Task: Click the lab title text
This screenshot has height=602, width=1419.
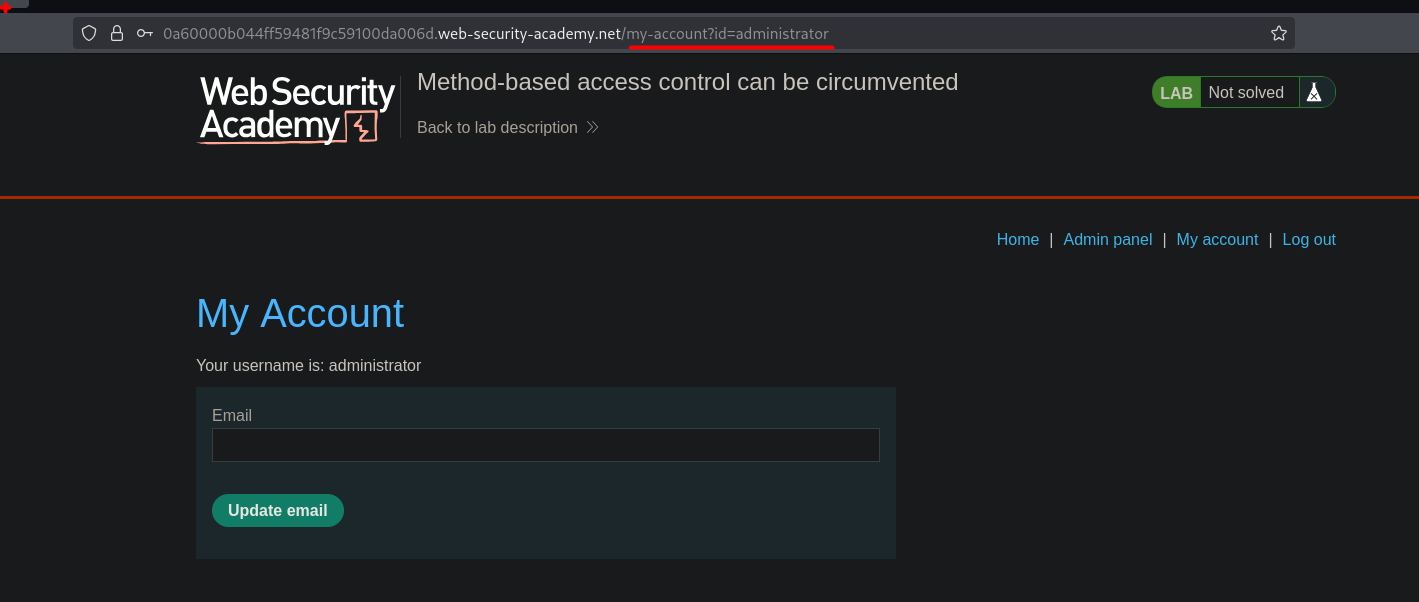Action: (x=687, y=81)
